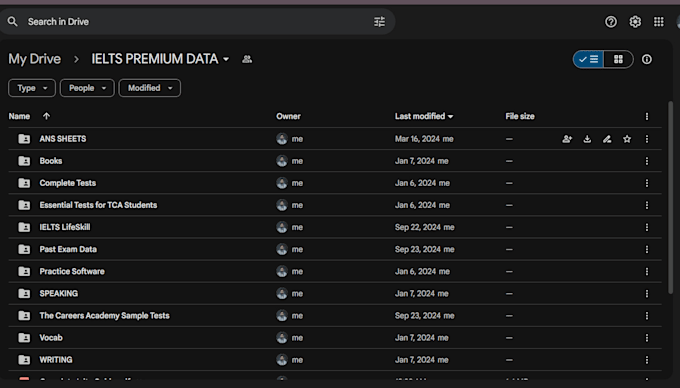Click the vertical scrollbar of file list
680x388 pixels.
click(x=670, y=197)
